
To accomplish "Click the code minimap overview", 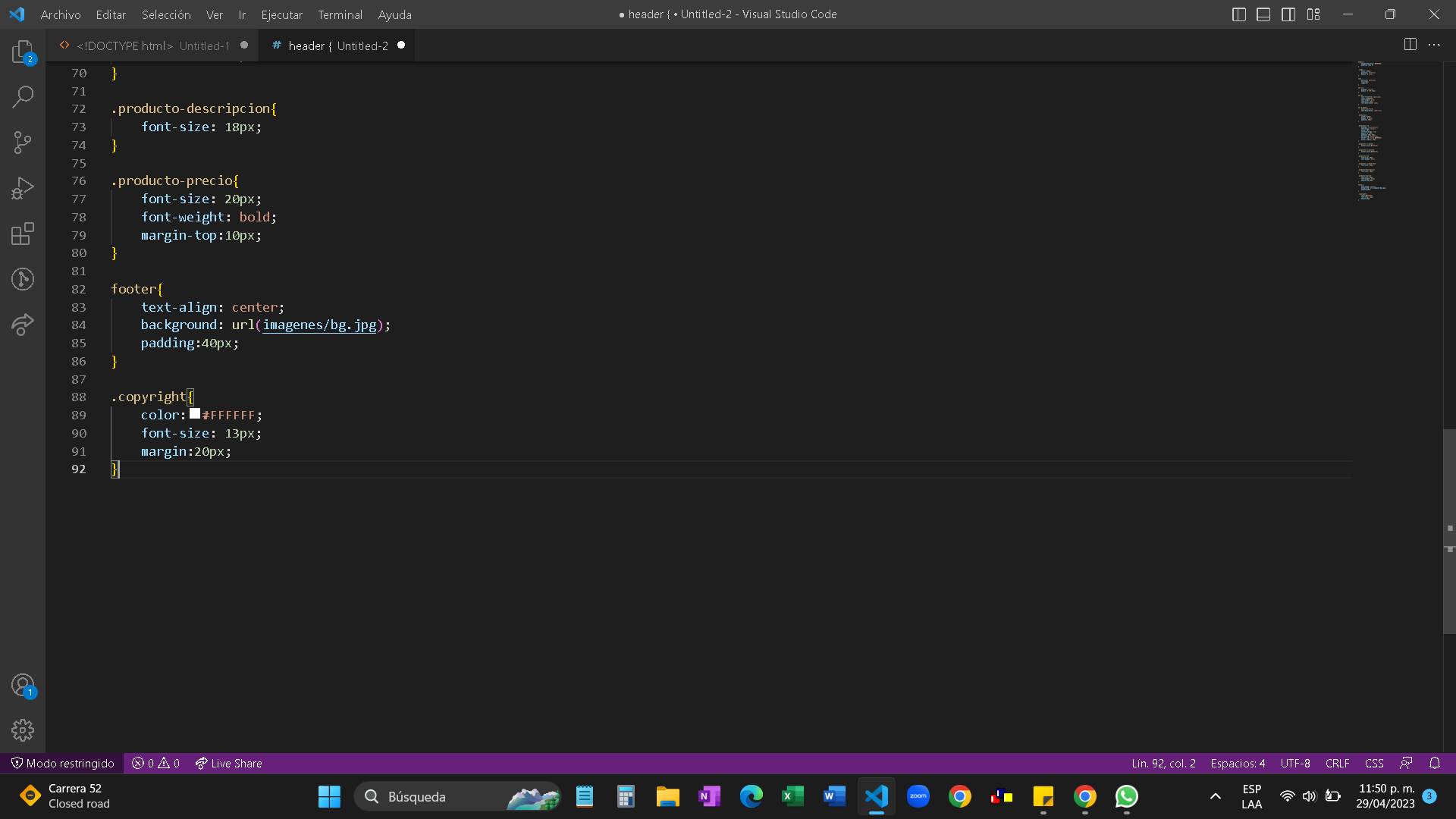I will click(x=1373, y=131).
